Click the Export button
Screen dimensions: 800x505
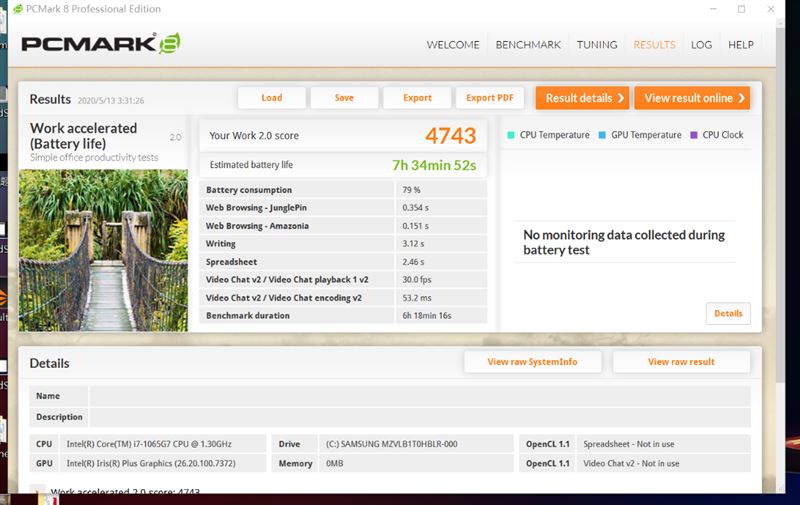(417, 97)
